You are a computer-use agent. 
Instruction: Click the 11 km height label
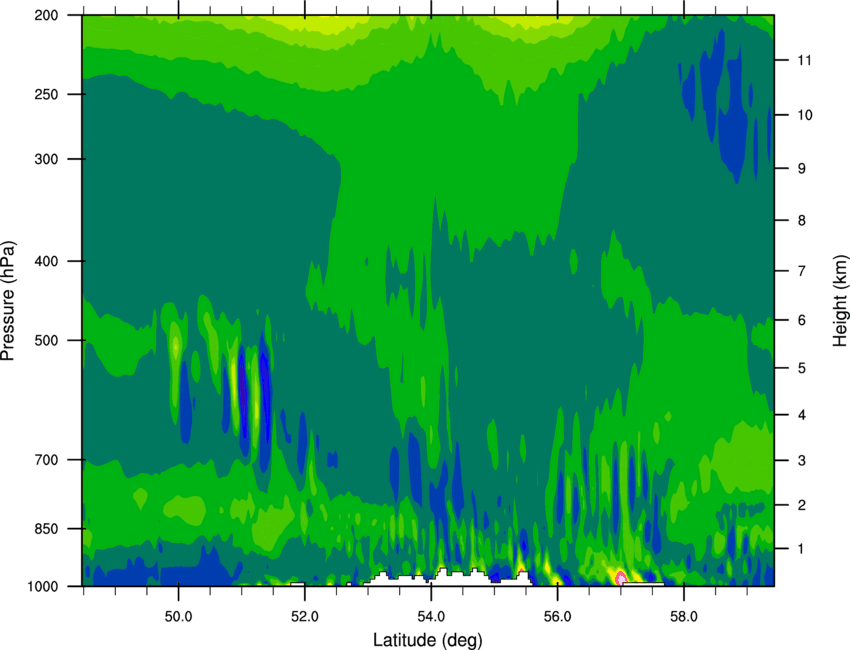[x=805, y=60]
